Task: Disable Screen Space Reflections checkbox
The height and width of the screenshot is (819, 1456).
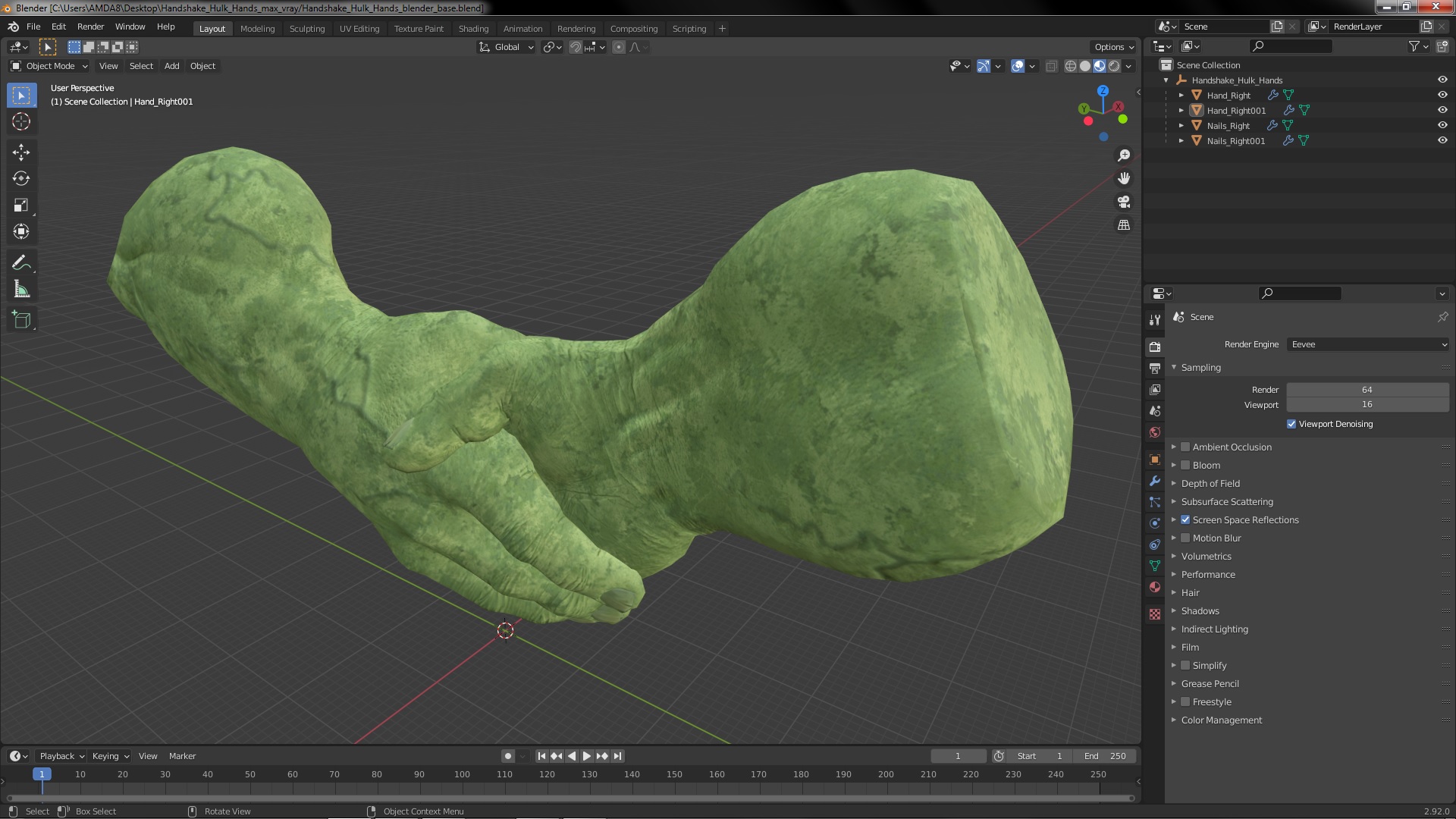Action: (1185, 519)
